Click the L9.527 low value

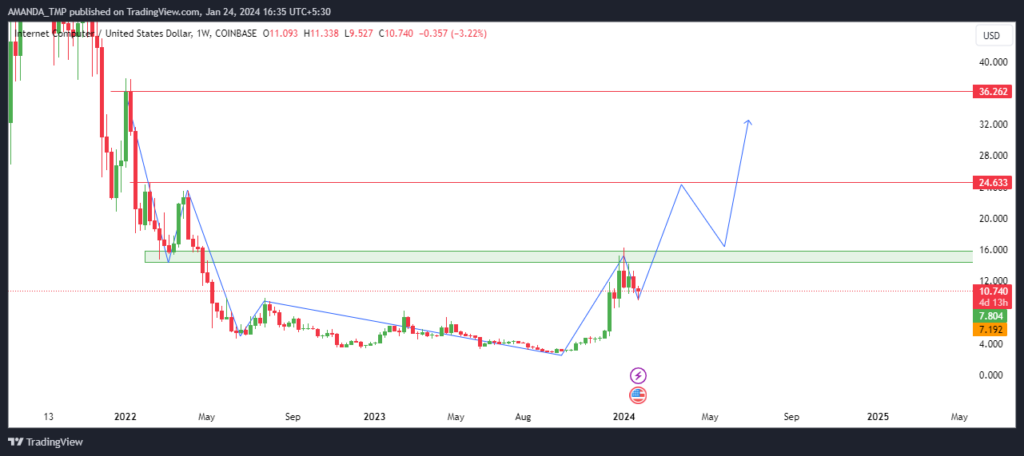pyautogui.click(x=358, y=34)
